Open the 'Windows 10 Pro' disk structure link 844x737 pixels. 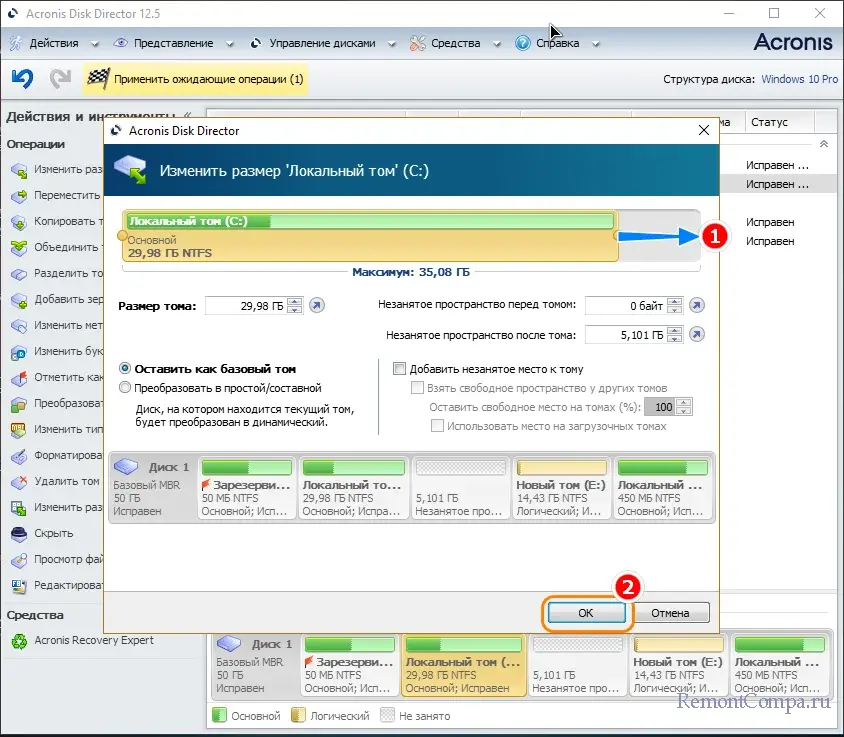799,79
